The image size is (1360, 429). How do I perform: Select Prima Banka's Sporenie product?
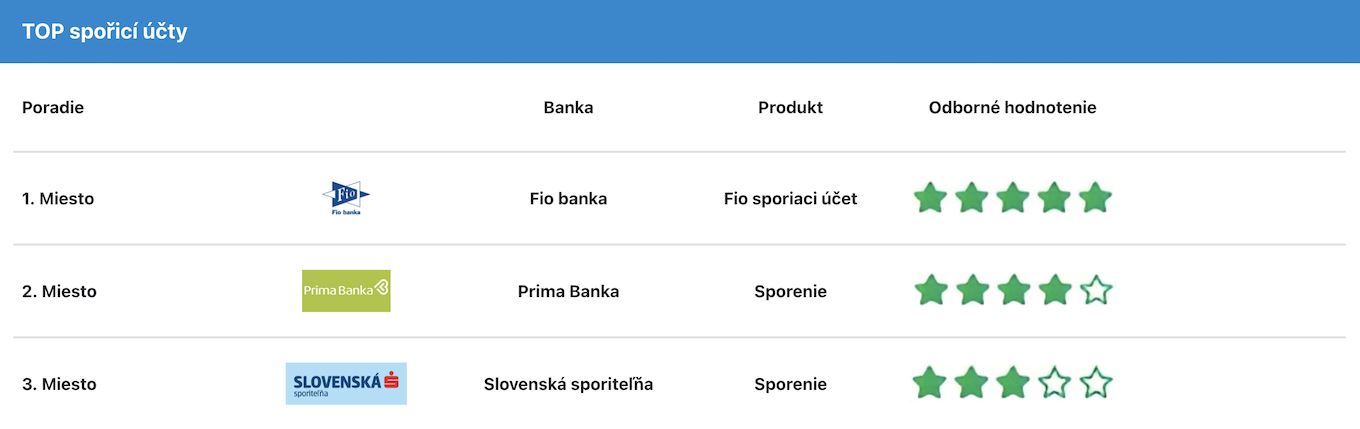tap(790, 292)
